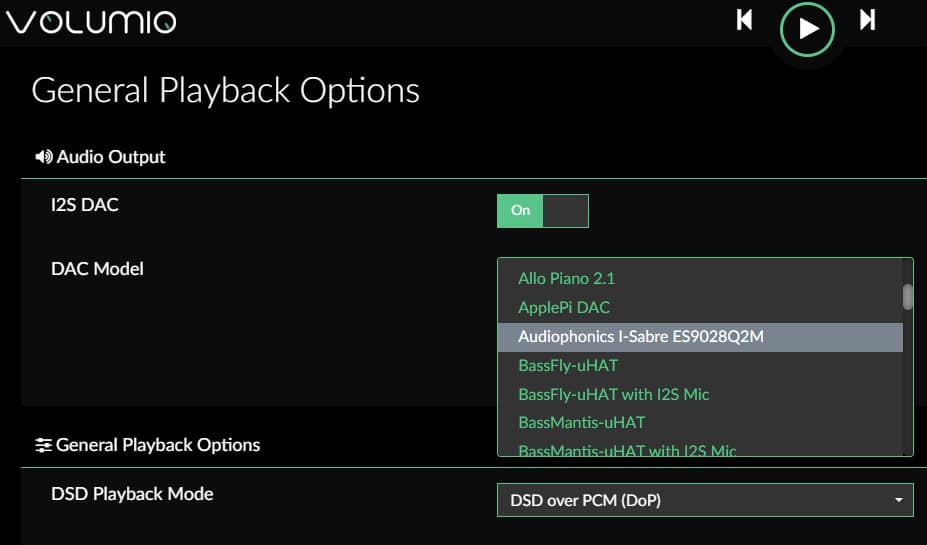
Task: Start playback with the play button
Action: pos(807,29)
